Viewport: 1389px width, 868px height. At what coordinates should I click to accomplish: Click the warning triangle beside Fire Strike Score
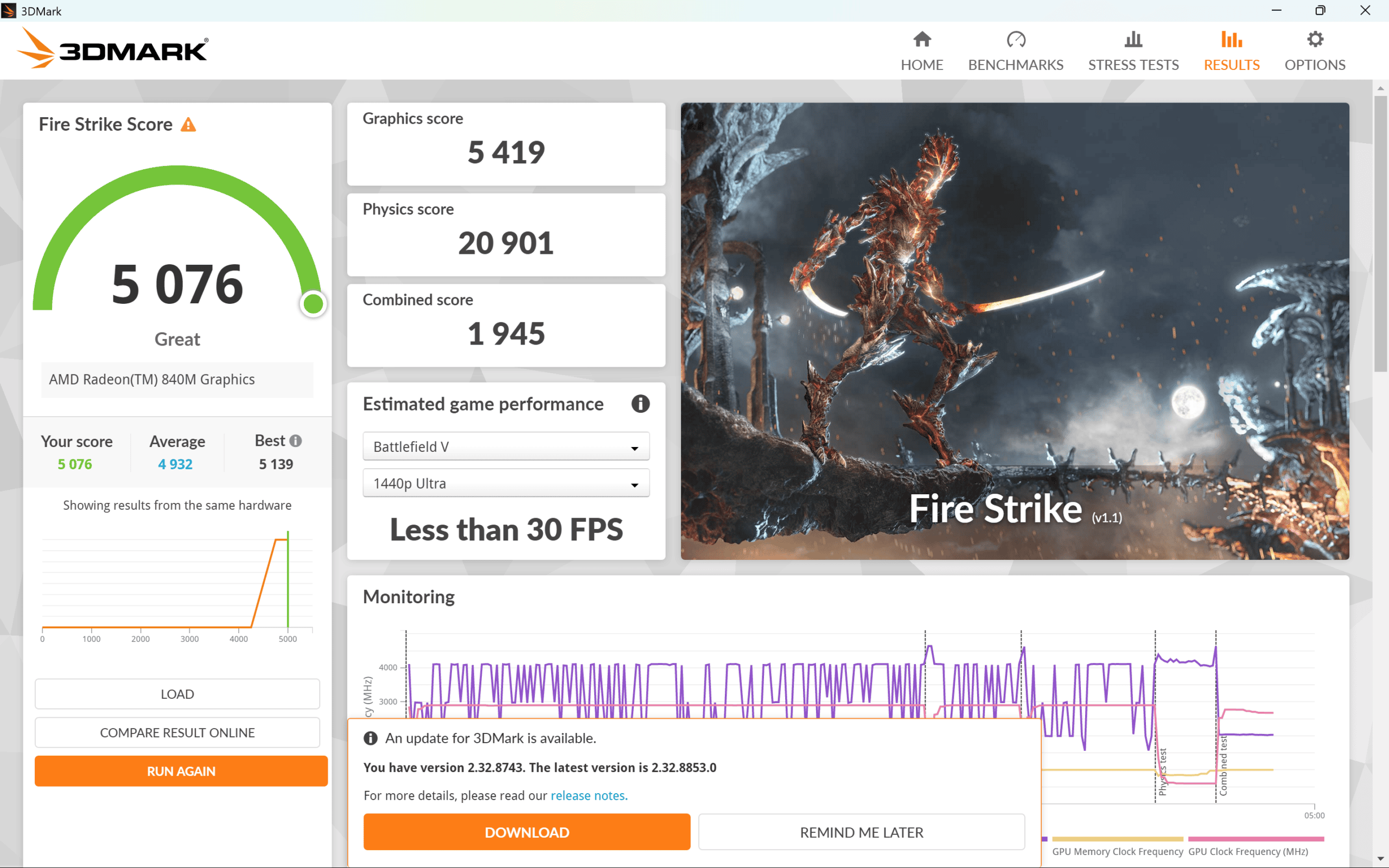tap(189, 124)
